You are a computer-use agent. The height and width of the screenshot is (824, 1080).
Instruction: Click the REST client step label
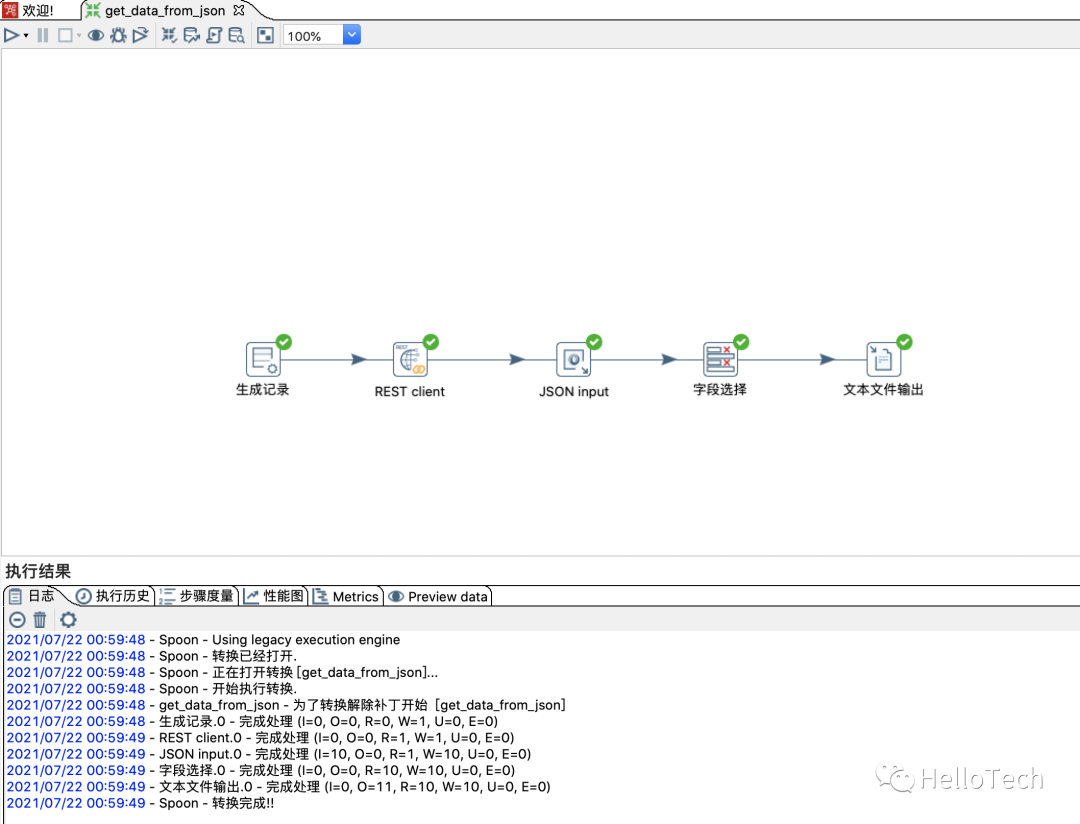point(410,391)
